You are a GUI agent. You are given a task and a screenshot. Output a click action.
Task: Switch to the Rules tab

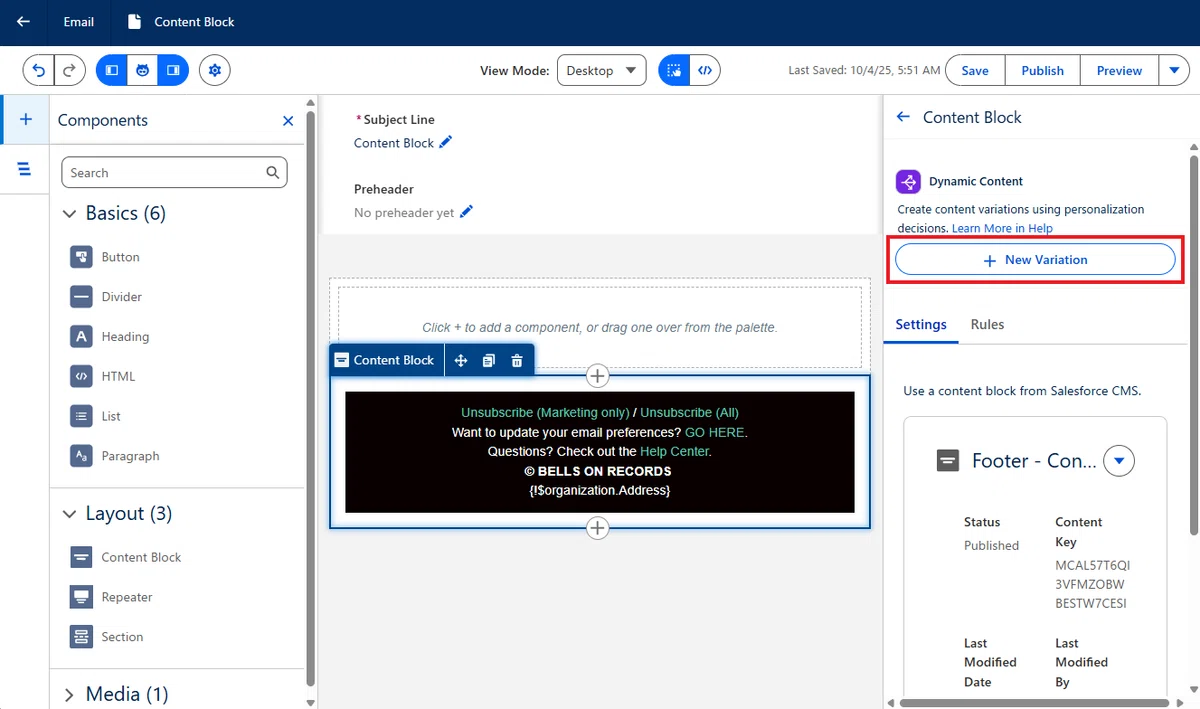[x=987, y=324]
